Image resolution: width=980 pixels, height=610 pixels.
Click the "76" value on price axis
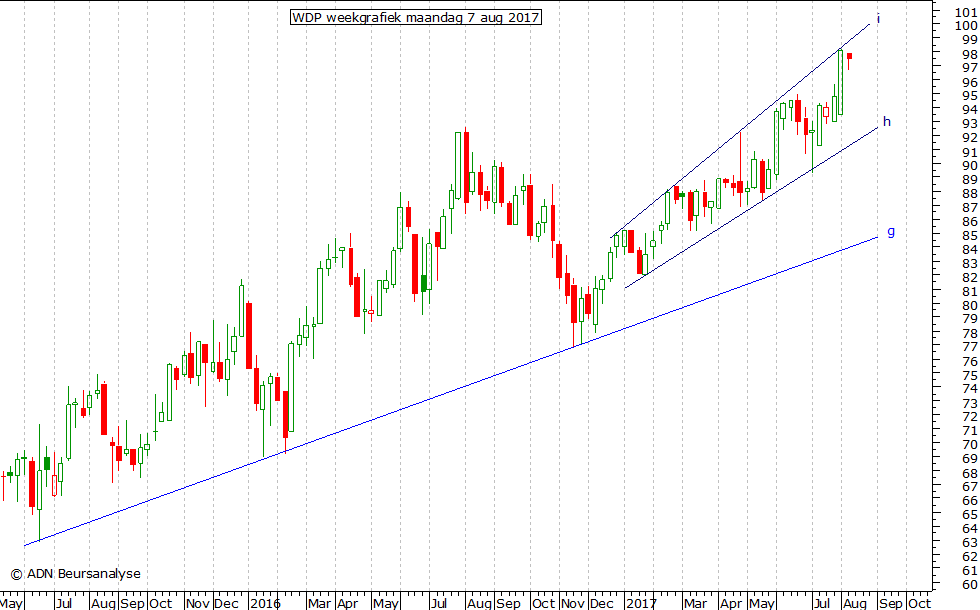click(970, 361)
